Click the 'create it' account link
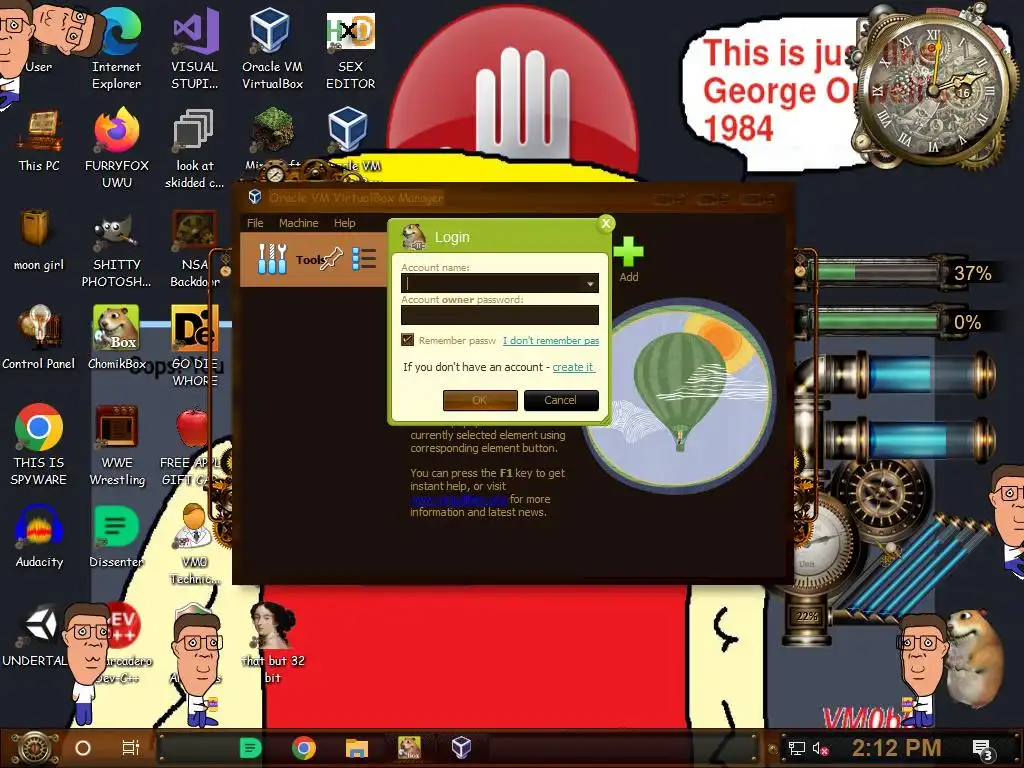 [x=573, y=367]
